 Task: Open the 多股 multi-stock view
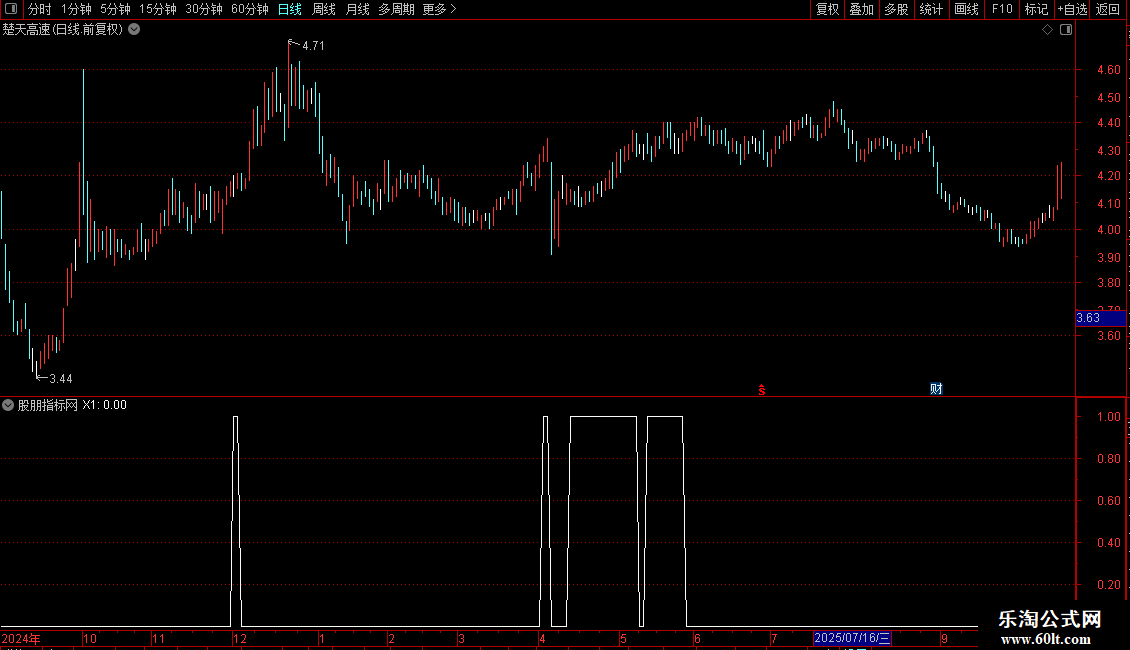(896, 9)
